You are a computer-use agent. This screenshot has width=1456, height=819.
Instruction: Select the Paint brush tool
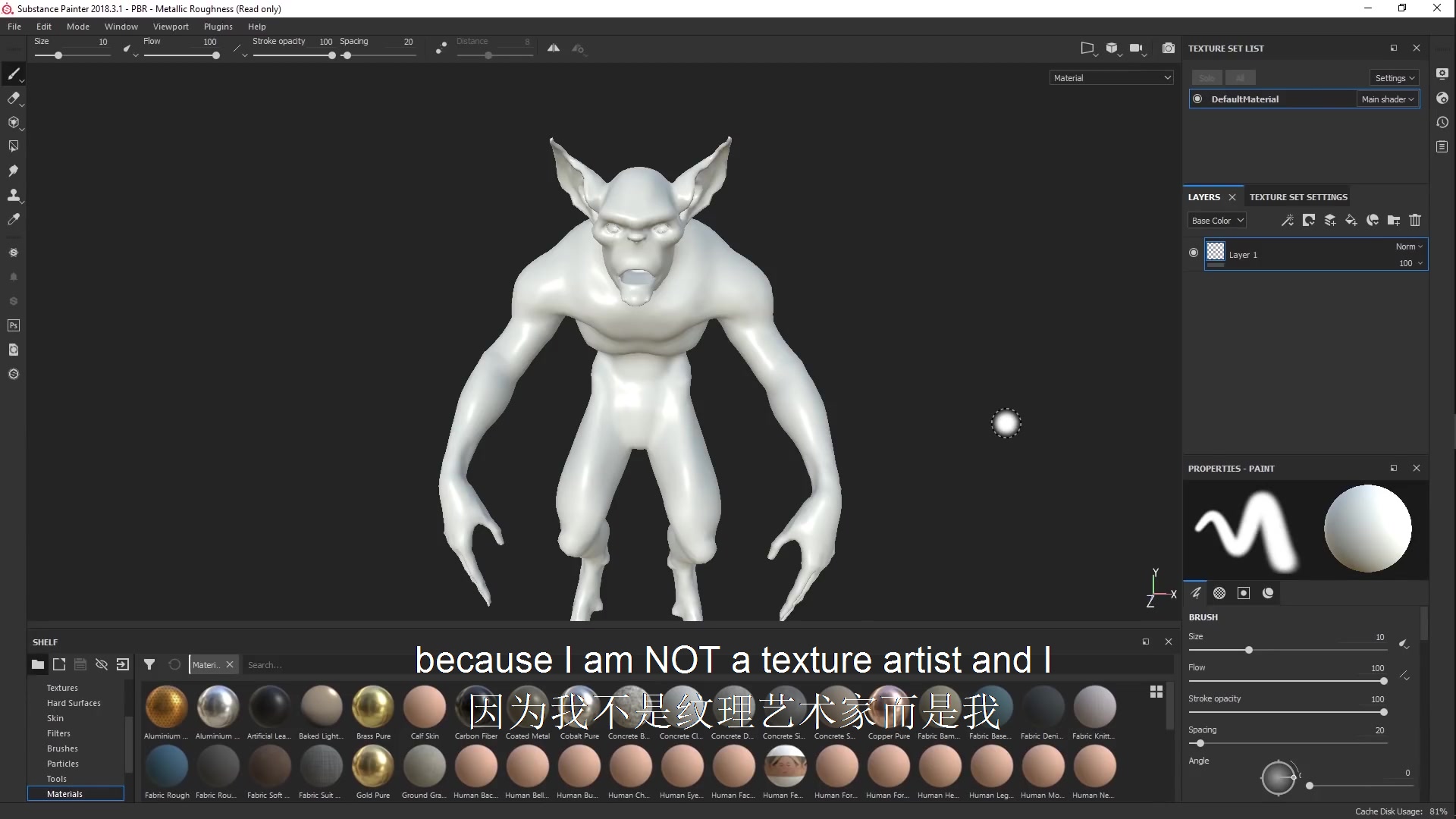pos(14,74)
